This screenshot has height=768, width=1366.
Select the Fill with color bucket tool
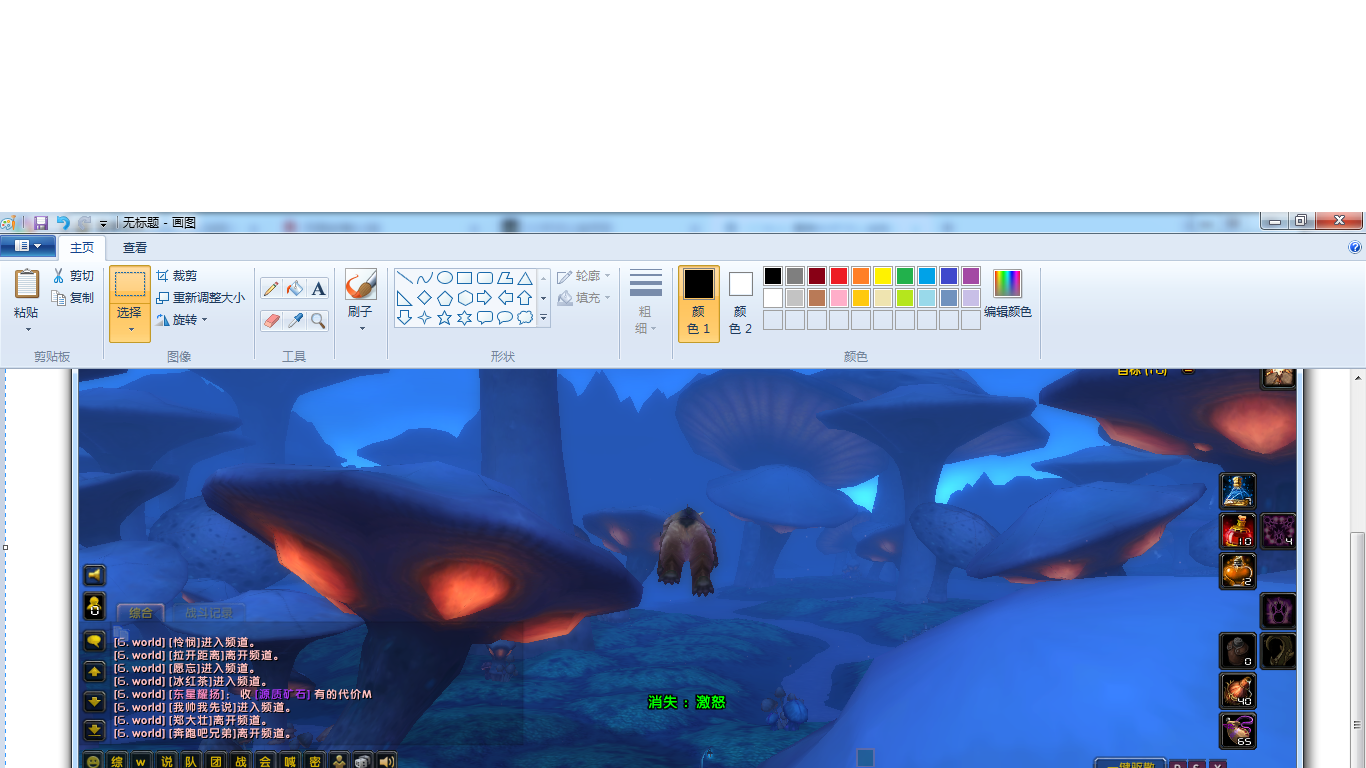[x=294, y=288]
